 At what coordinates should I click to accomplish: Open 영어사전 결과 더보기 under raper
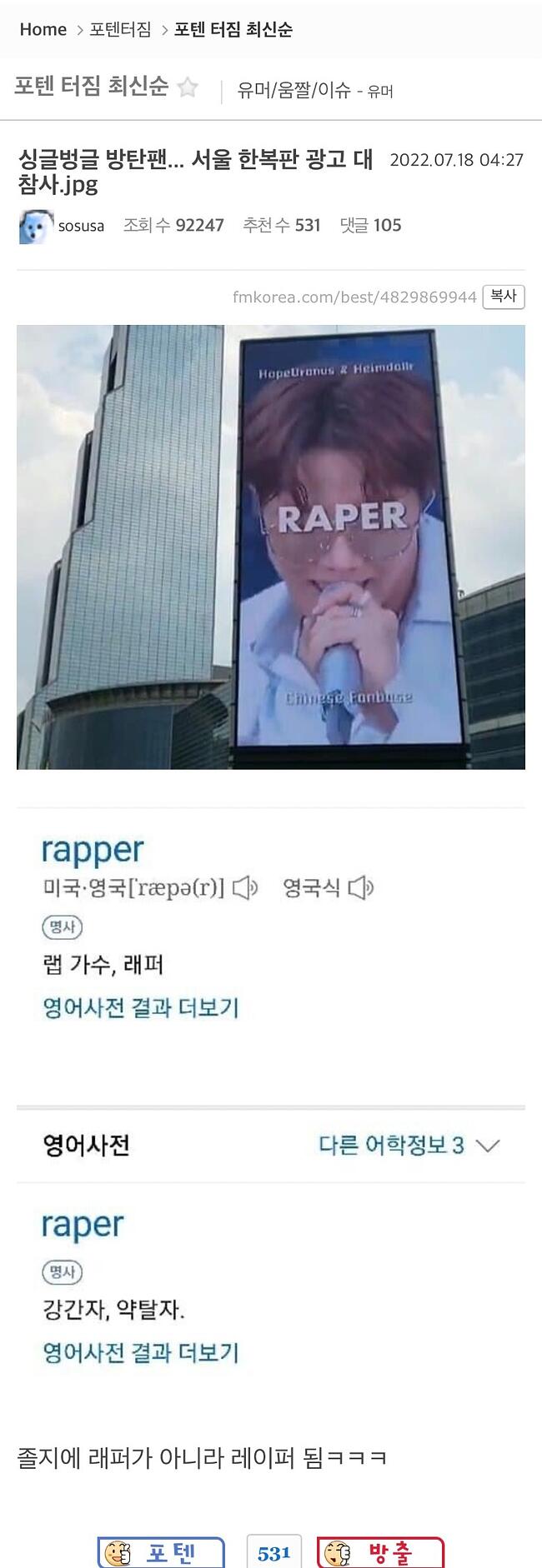click(141, 1352)
